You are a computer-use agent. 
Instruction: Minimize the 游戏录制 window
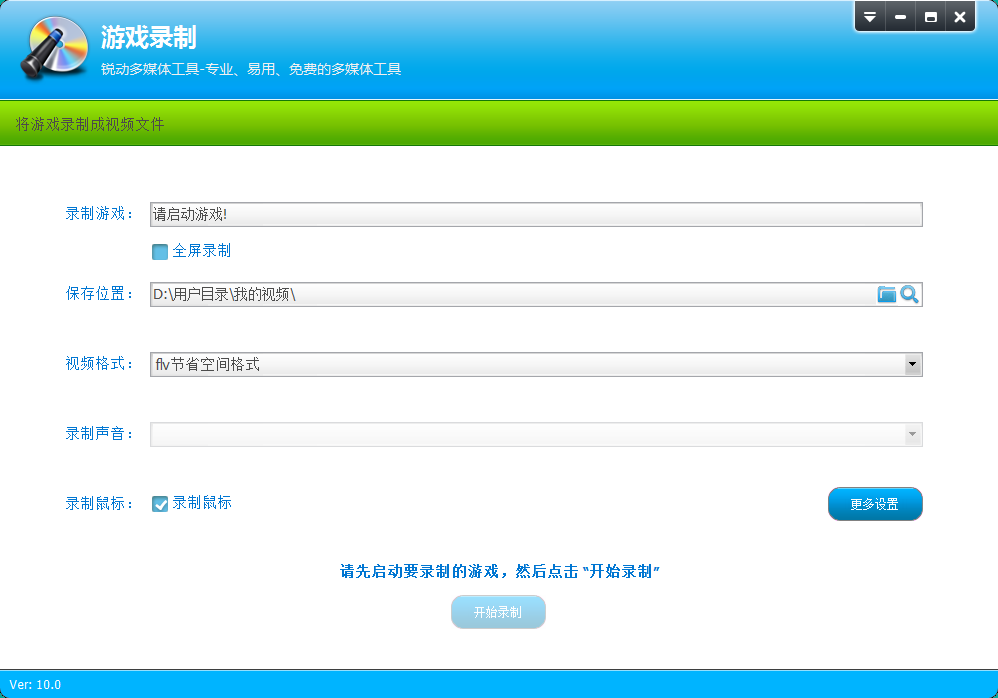pos(901,17)
